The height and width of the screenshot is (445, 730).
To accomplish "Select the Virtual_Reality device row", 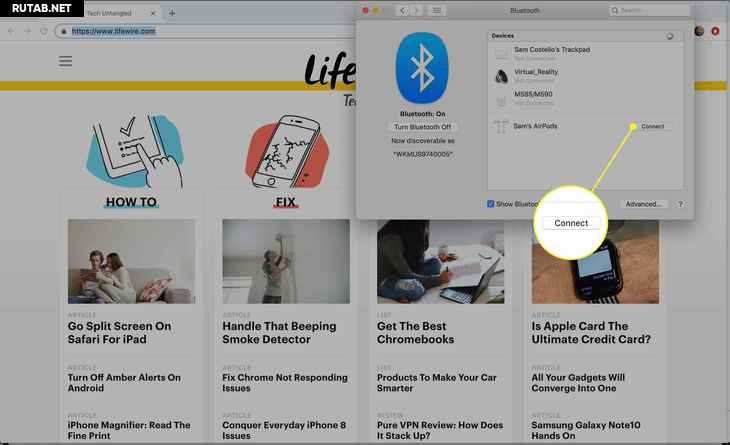I will click(585, 75).
